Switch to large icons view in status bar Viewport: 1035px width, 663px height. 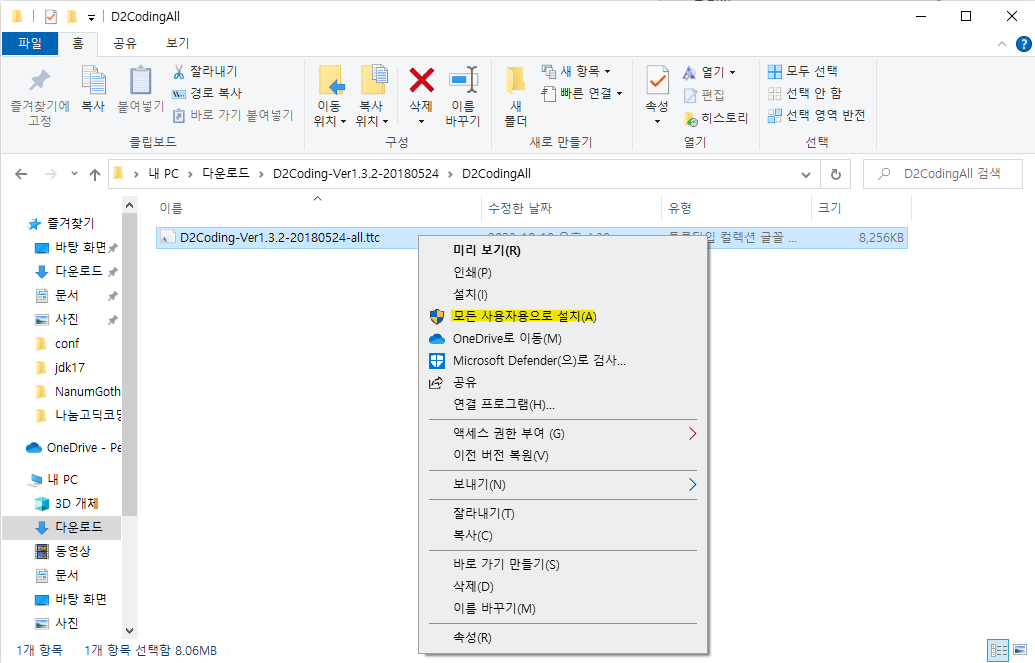[x=1018, y=650]
